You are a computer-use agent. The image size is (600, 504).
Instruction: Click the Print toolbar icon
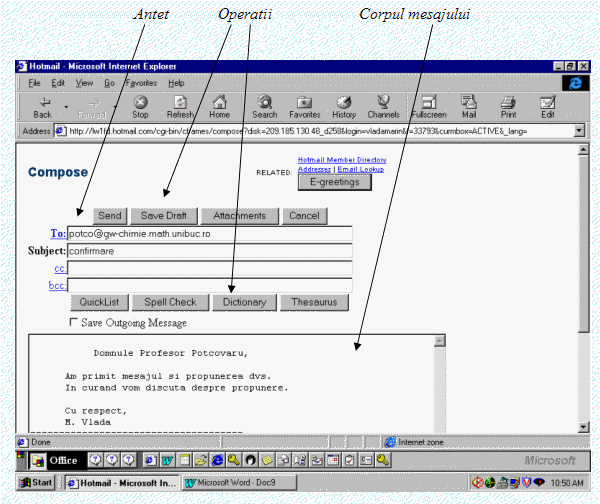click(x=507, y=104)
